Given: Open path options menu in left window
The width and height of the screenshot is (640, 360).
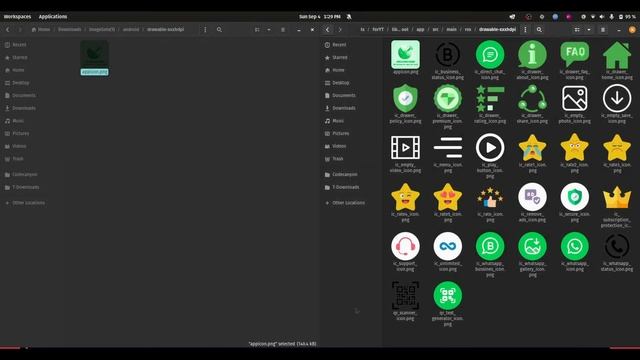Looking at the screenshot, I should tap(205, 30).
